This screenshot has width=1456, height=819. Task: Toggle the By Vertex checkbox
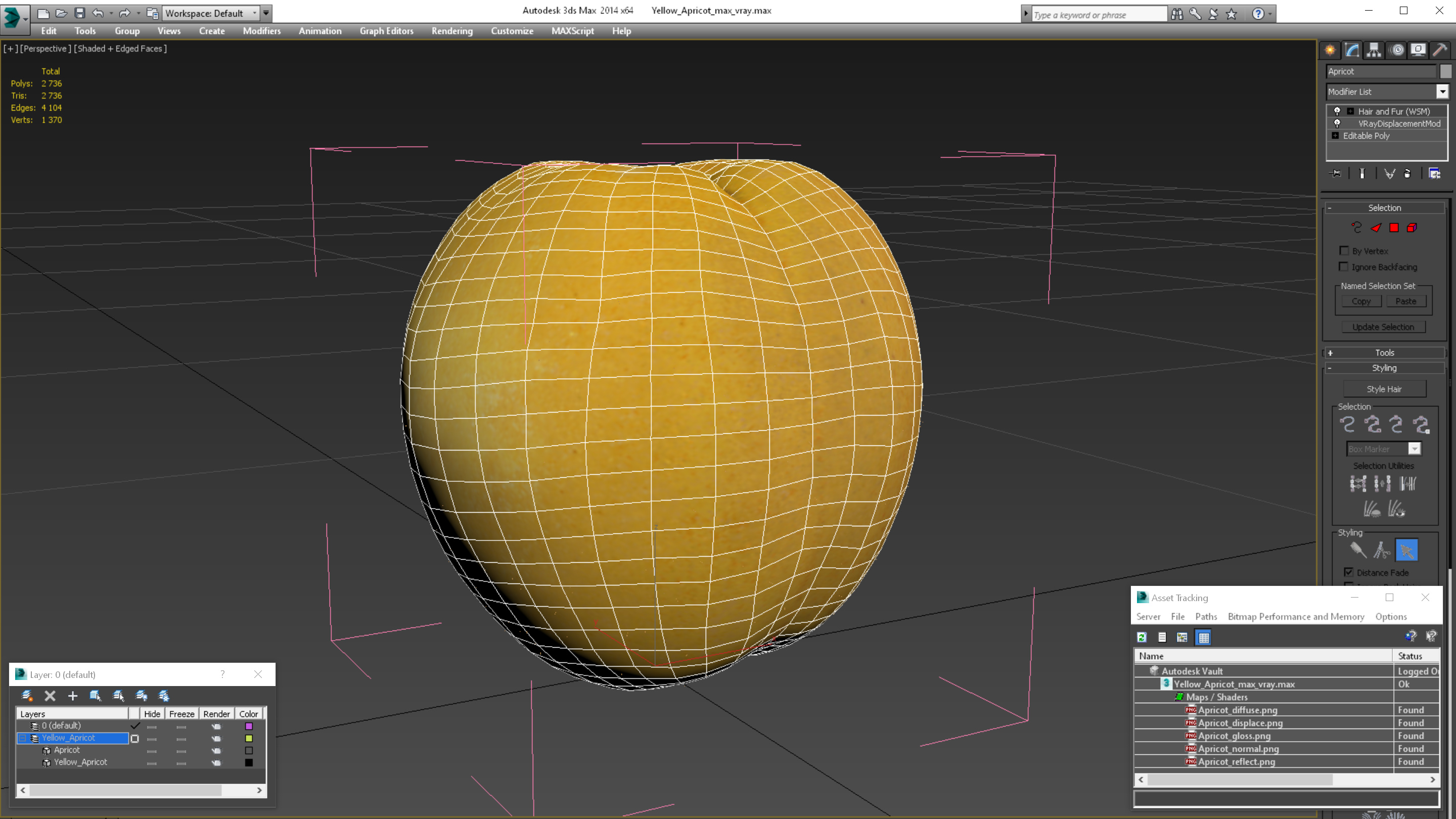click(x=1344, y=250)
